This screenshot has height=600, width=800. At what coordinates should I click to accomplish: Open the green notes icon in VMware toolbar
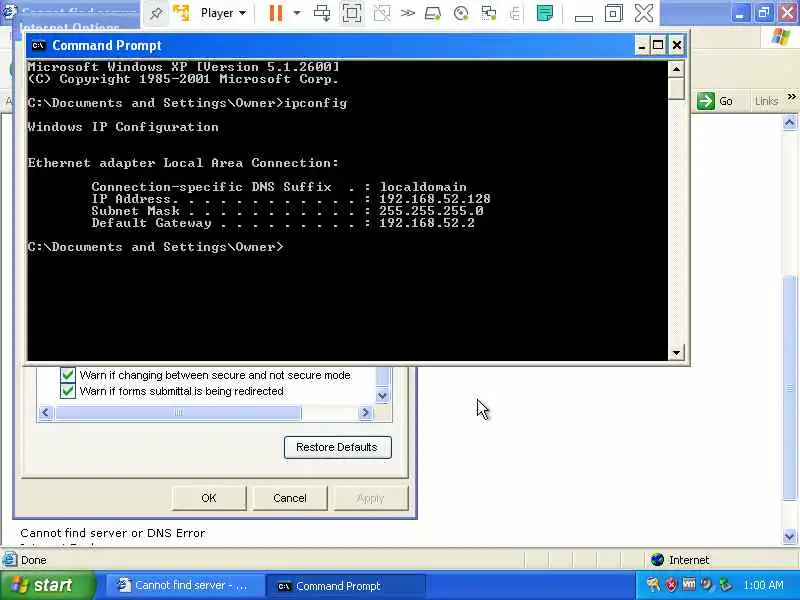pos(545,13)
